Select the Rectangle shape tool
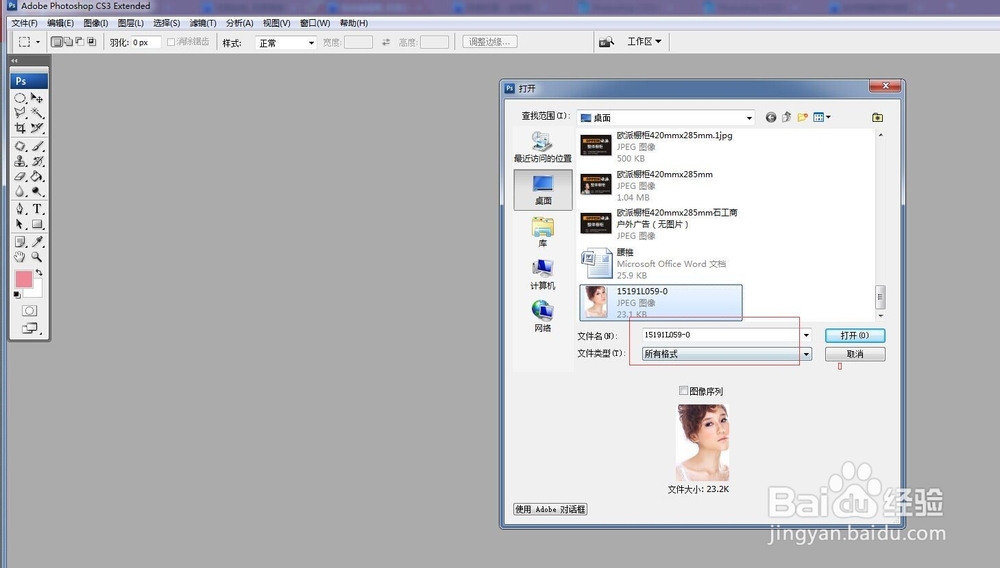The height and width of the screenshot is (568, 1000). pyautogui.click(x=38, y=224)
